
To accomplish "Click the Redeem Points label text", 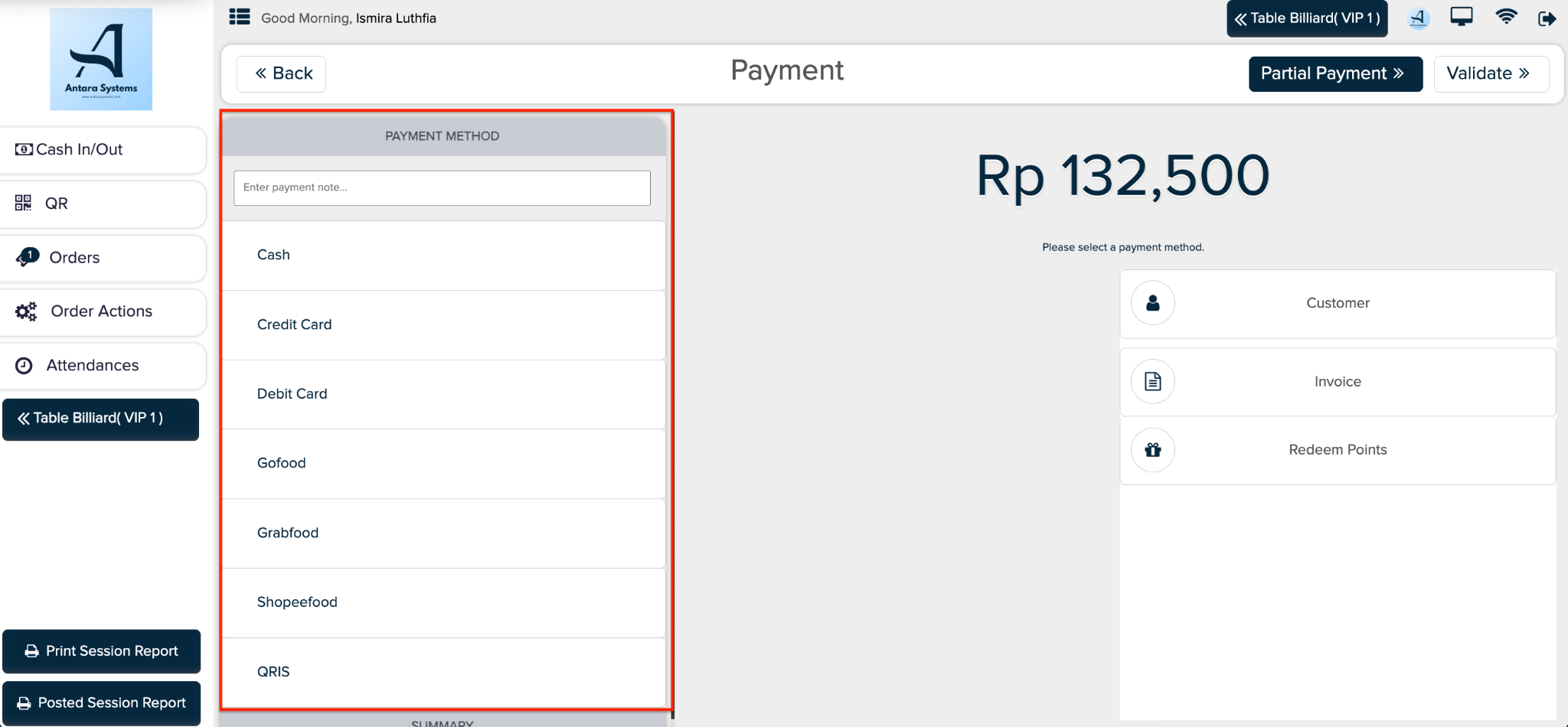I will (x=1338, y=450).
